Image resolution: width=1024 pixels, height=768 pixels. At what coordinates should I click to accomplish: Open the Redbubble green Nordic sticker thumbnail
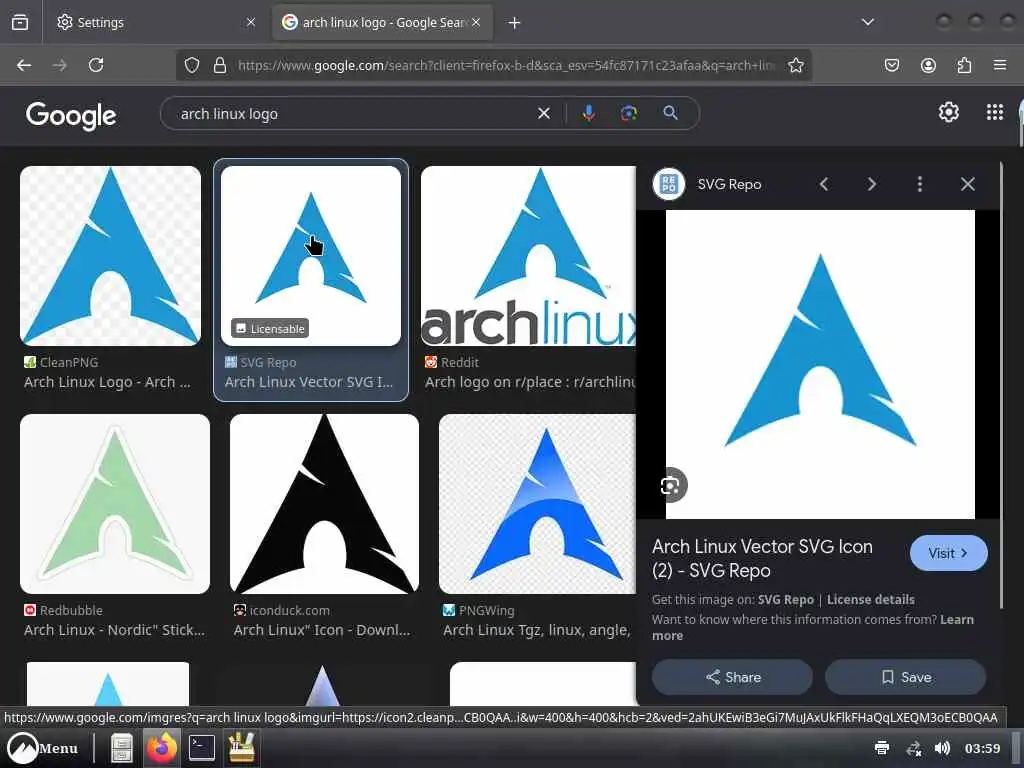click(x=115, y=504)
